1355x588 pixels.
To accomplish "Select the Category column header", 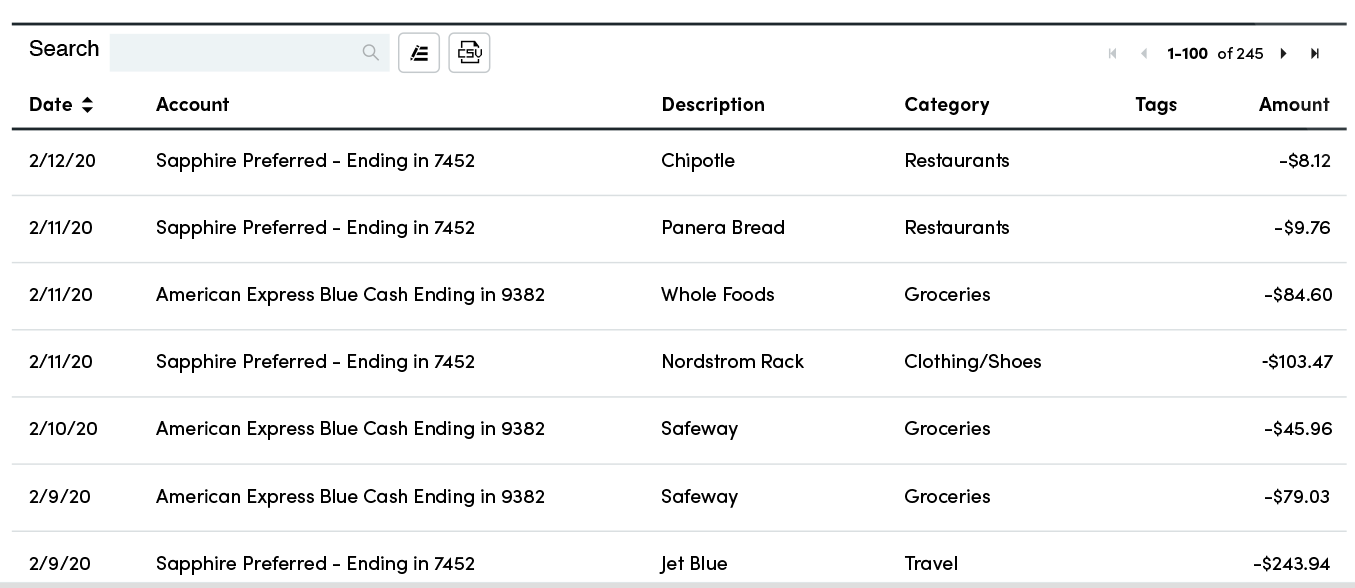I will [x=946, y=105].
